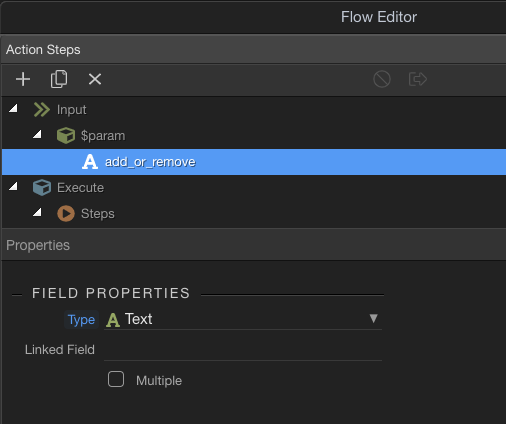Click the Properties panel header

tap(254, 245)
